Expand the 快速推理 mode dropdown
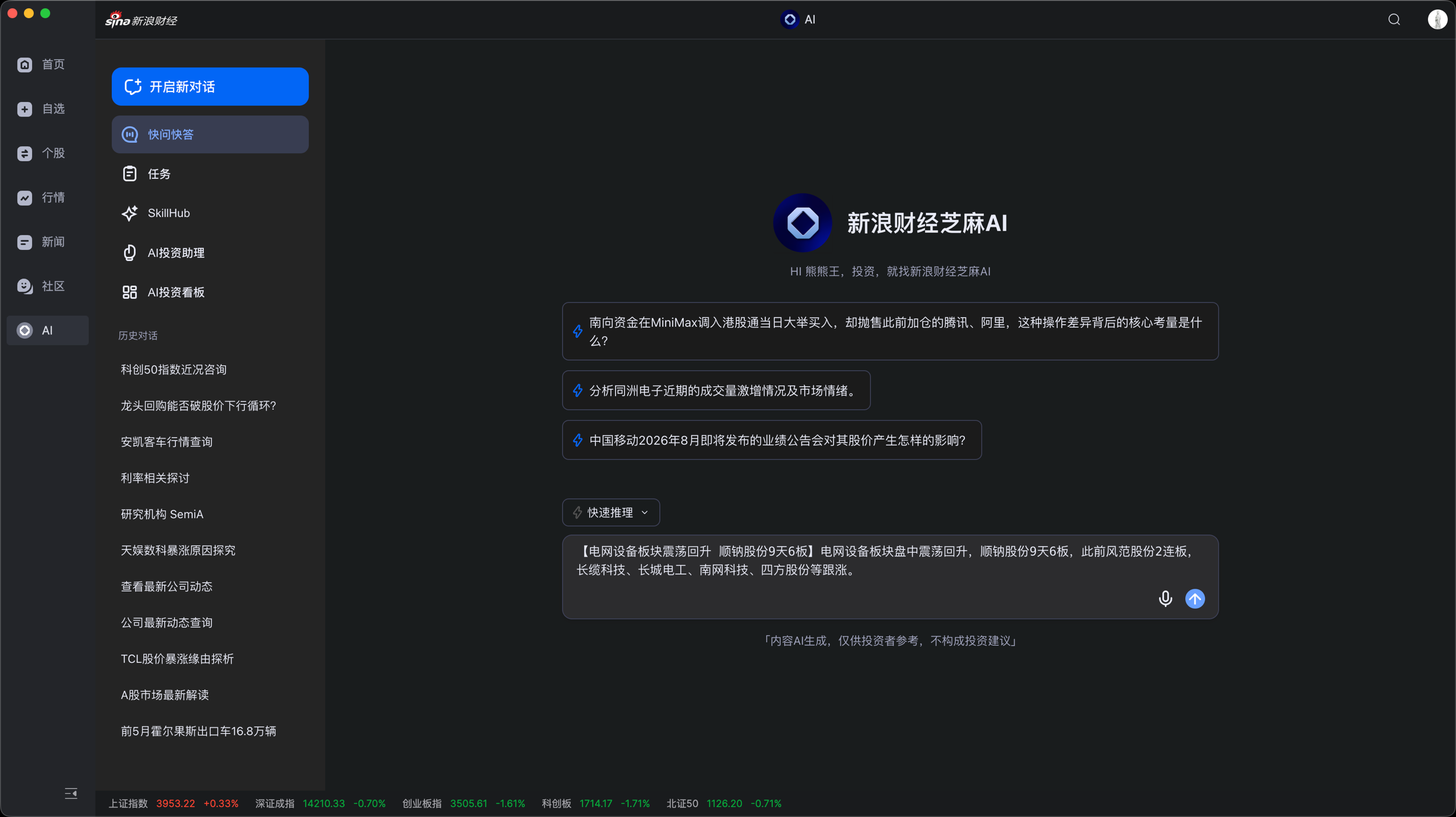This screenshot has width=1456, height=817. 610,512
